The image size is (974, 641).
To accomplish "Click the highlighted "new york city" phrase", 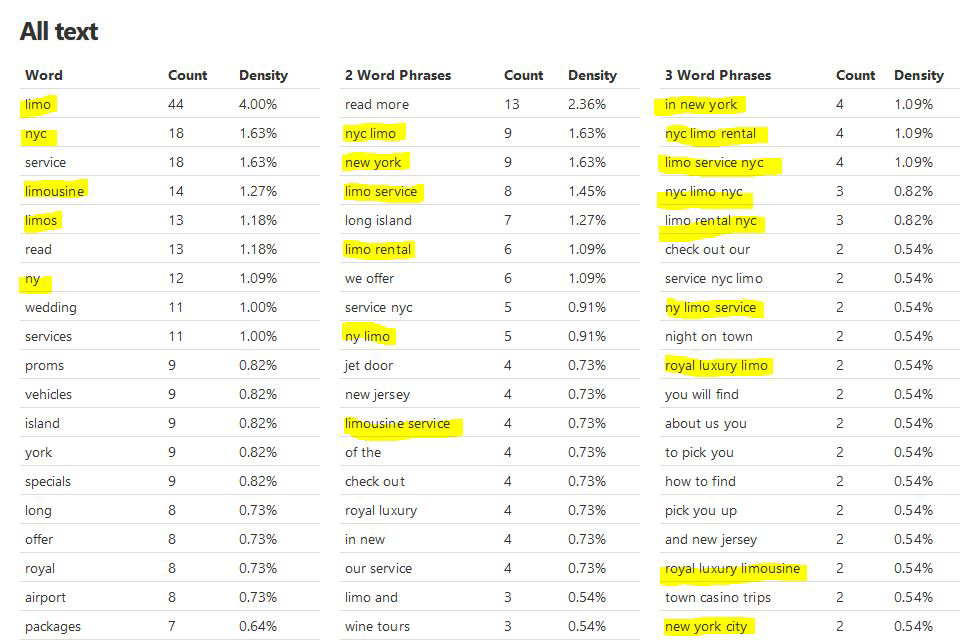I will tap(706, 626).
